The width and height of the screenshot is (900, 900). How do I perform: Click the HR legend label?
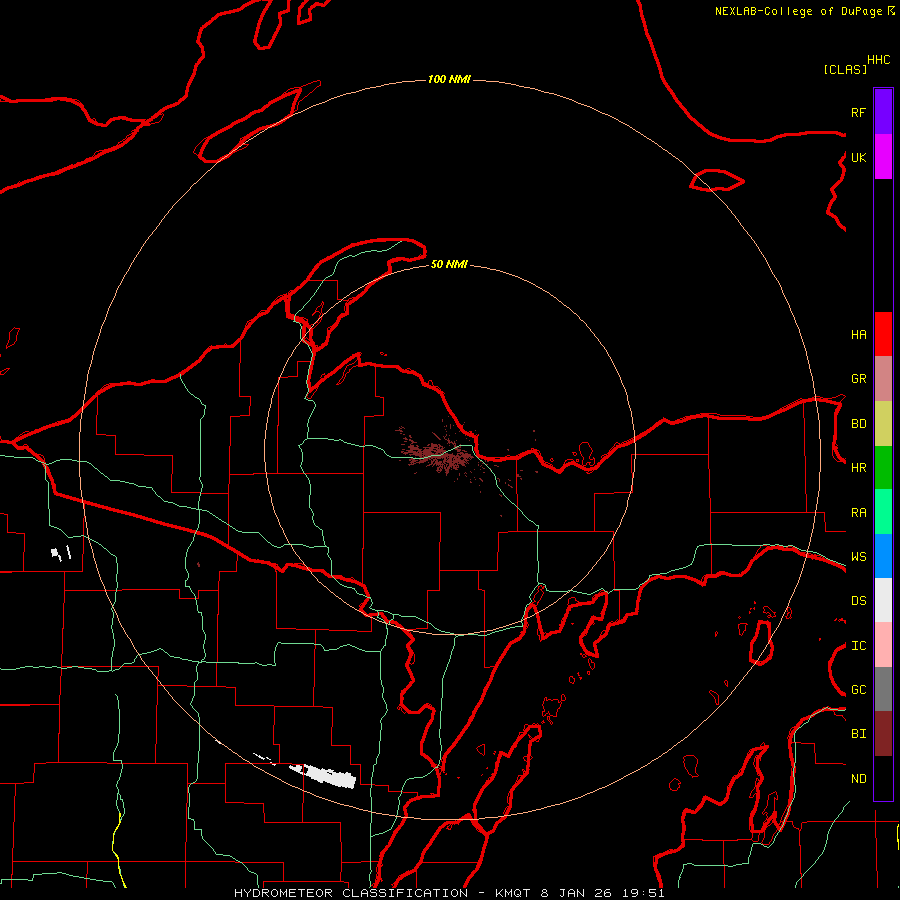click(858, 468)
